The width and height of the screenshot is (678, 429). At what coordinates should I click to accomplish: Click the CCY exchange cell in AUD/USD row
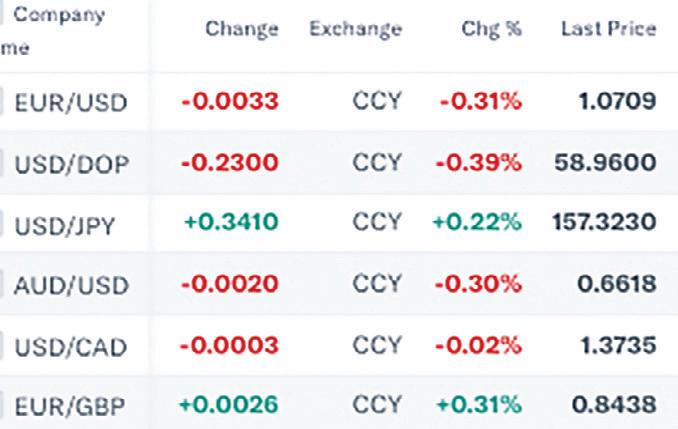tap(377, 284)
